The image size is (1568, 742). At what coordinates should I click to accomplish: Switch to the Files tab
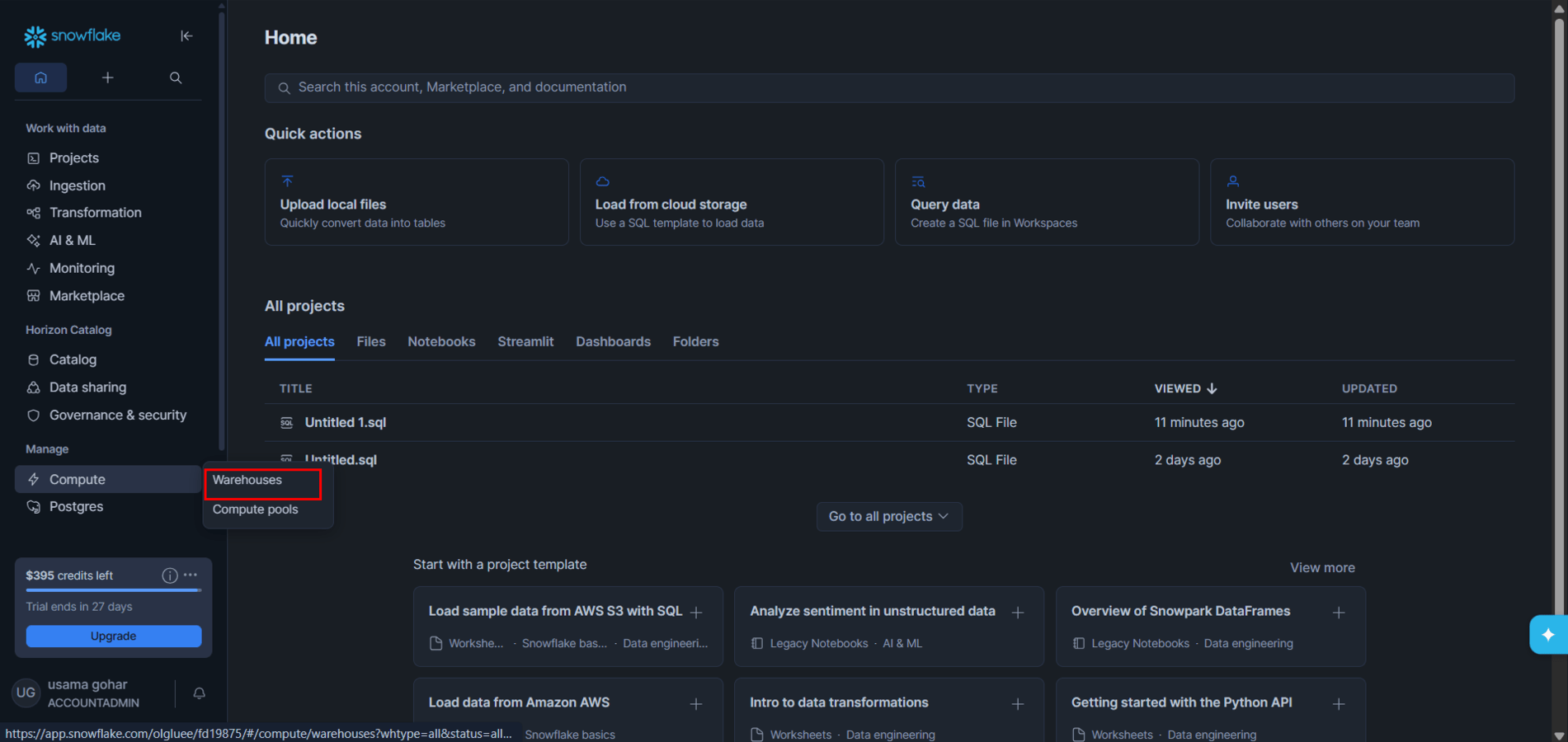[371, 341]
